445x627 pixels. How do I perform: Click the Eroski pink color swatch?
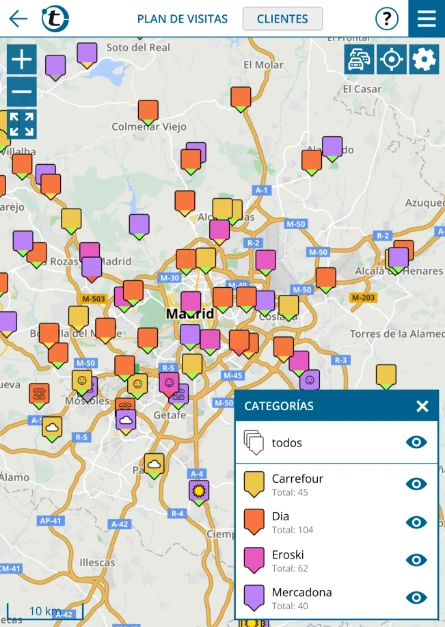254,560
